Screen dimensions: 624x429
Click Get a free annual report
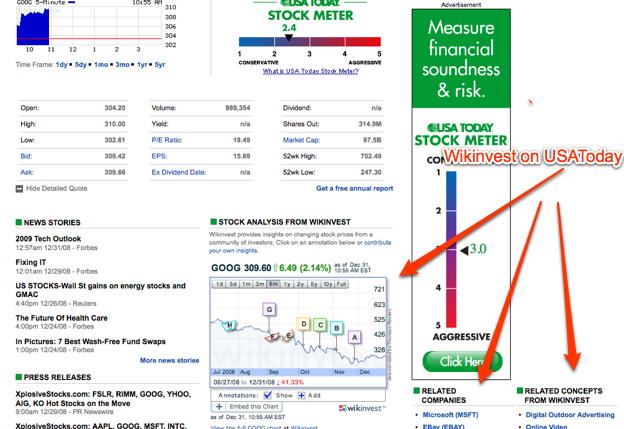coord(355,188)
